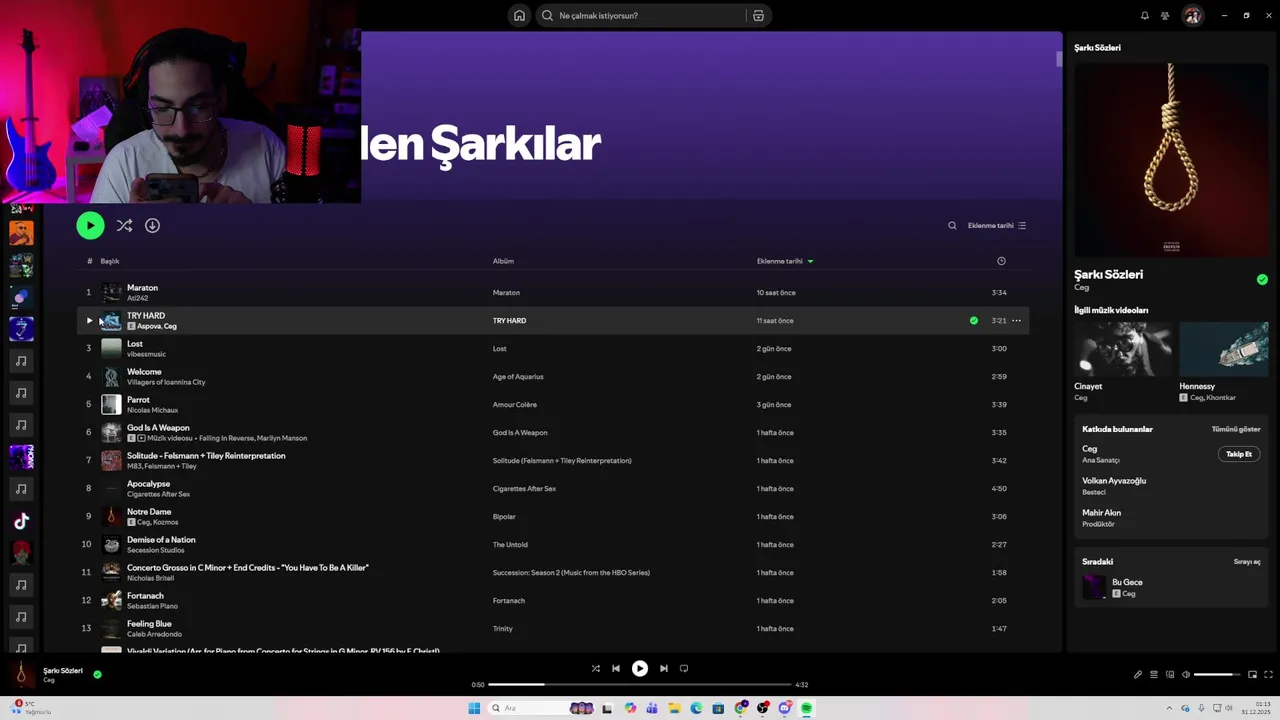
Task: Open File Explorer from the taskbar
Action: (674, 708)
